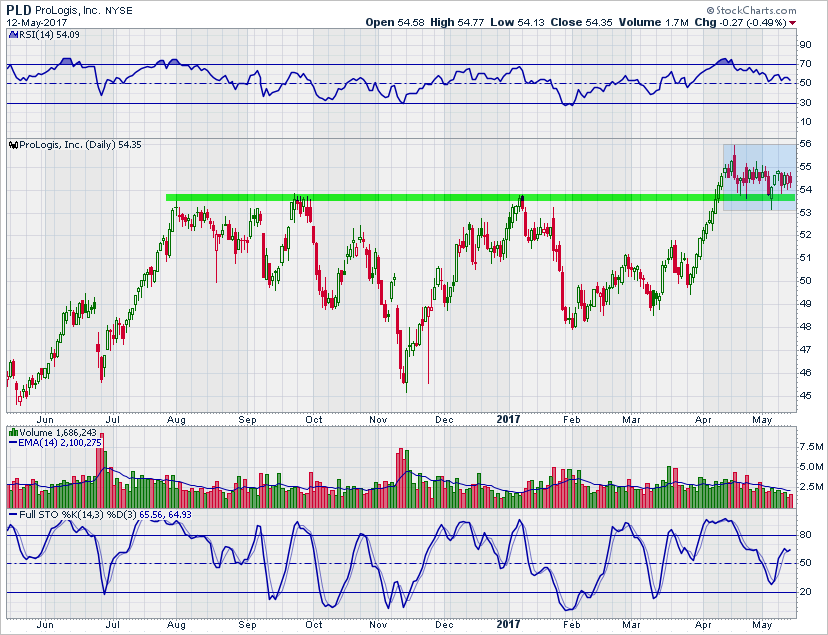Click the EMA(14) line legend marker
This screenshot has width=828, height=635.
13,443
